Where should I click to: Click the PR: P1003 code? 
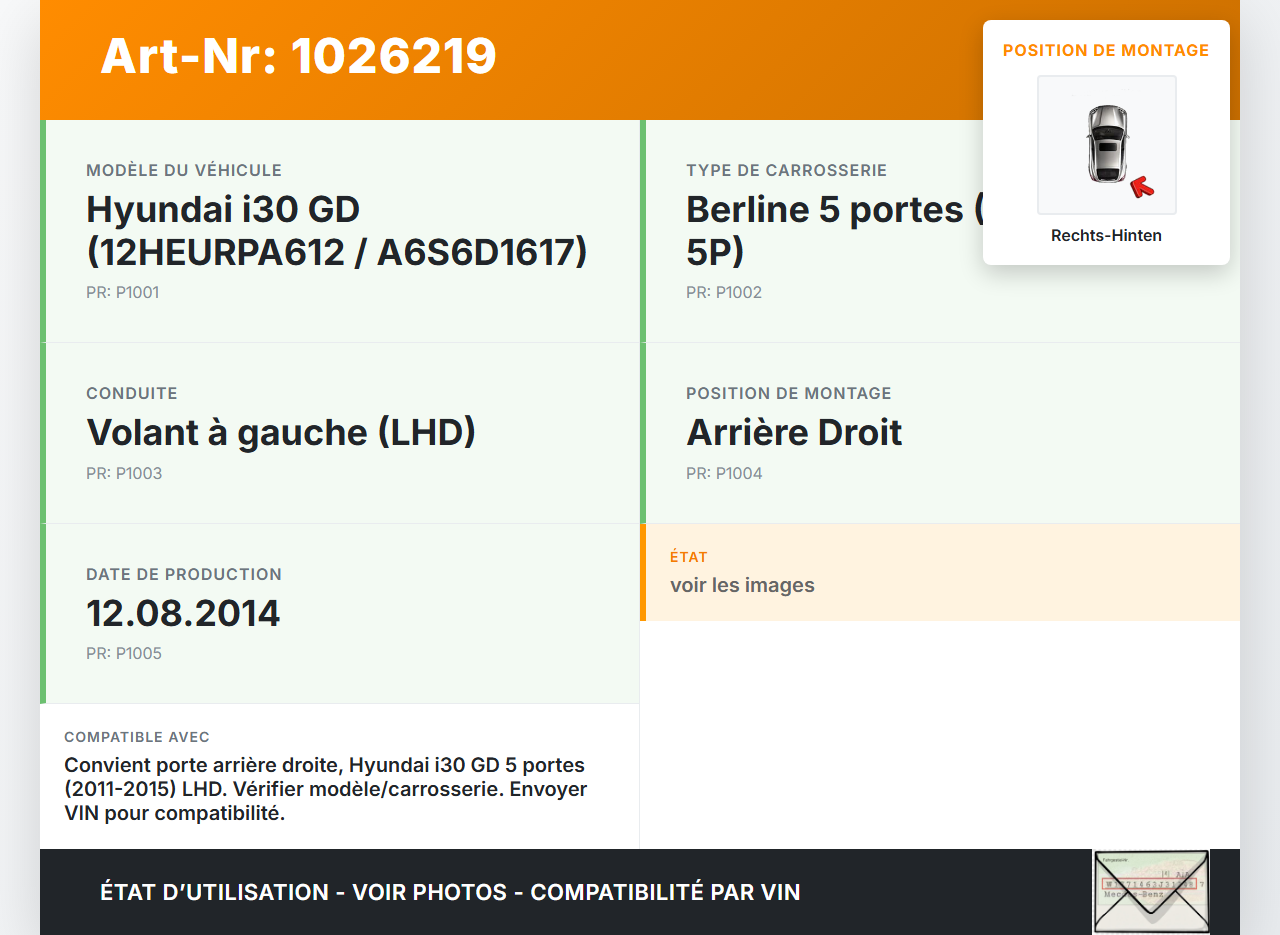pyautogui.click(x=124, y=473)
